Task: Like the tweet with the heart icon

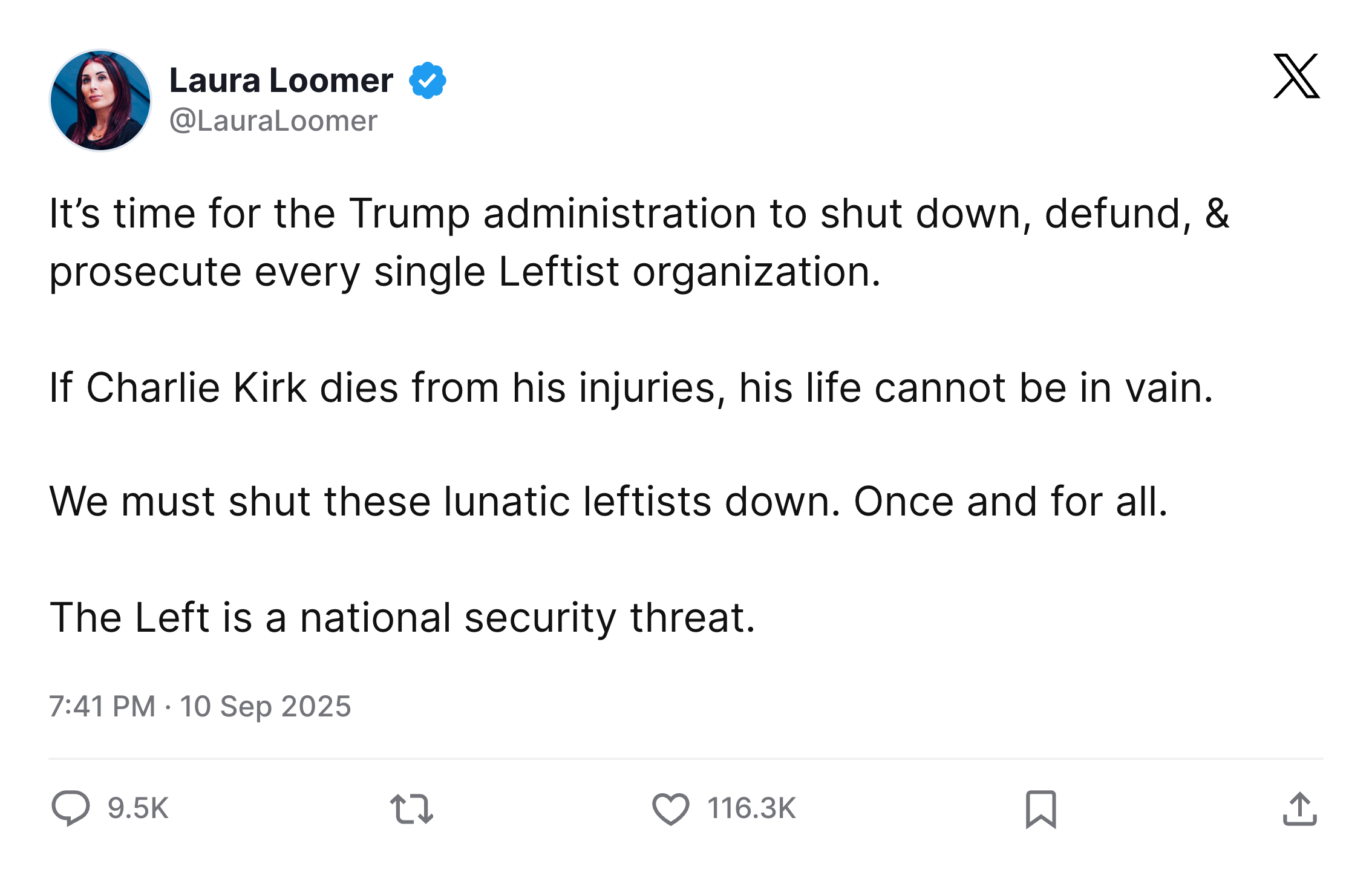Action: pyautogui.click(x=670, y=809)
